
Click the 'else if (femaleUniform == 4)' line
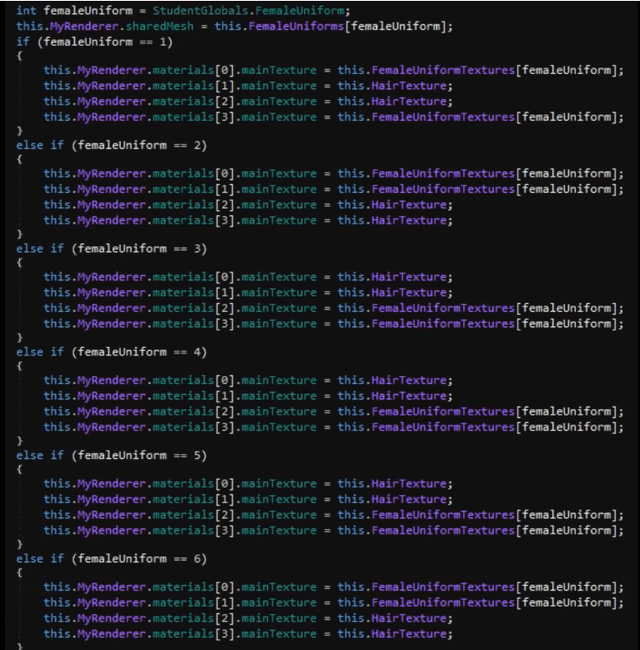(x=112, y=352)
